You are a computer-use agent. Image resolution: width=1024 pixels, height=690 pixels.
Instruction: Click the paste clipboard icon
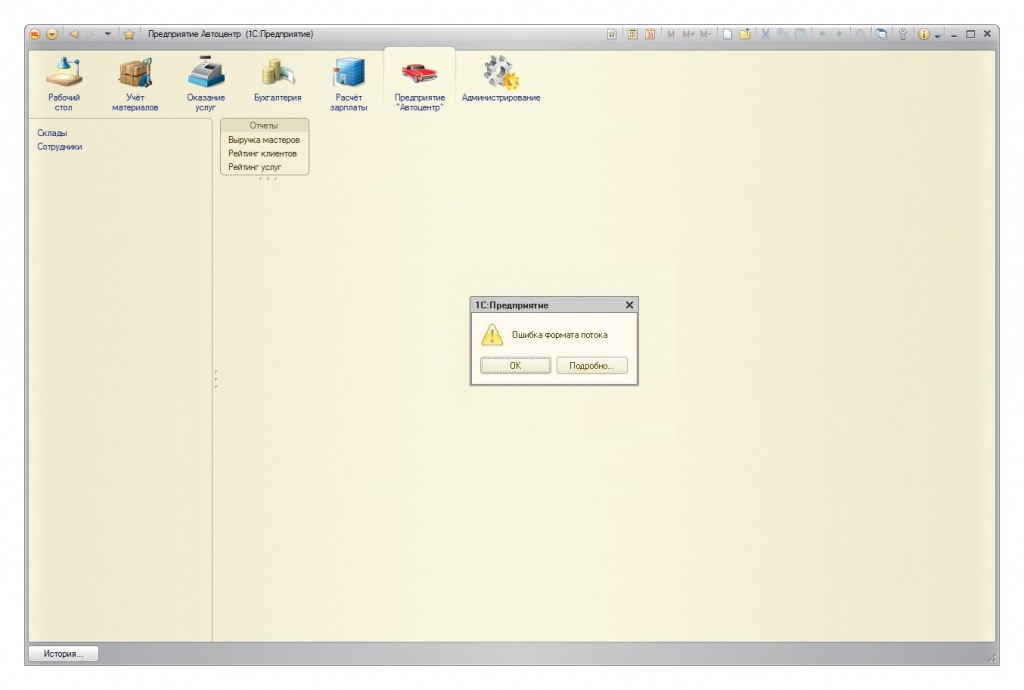point(800,34)
